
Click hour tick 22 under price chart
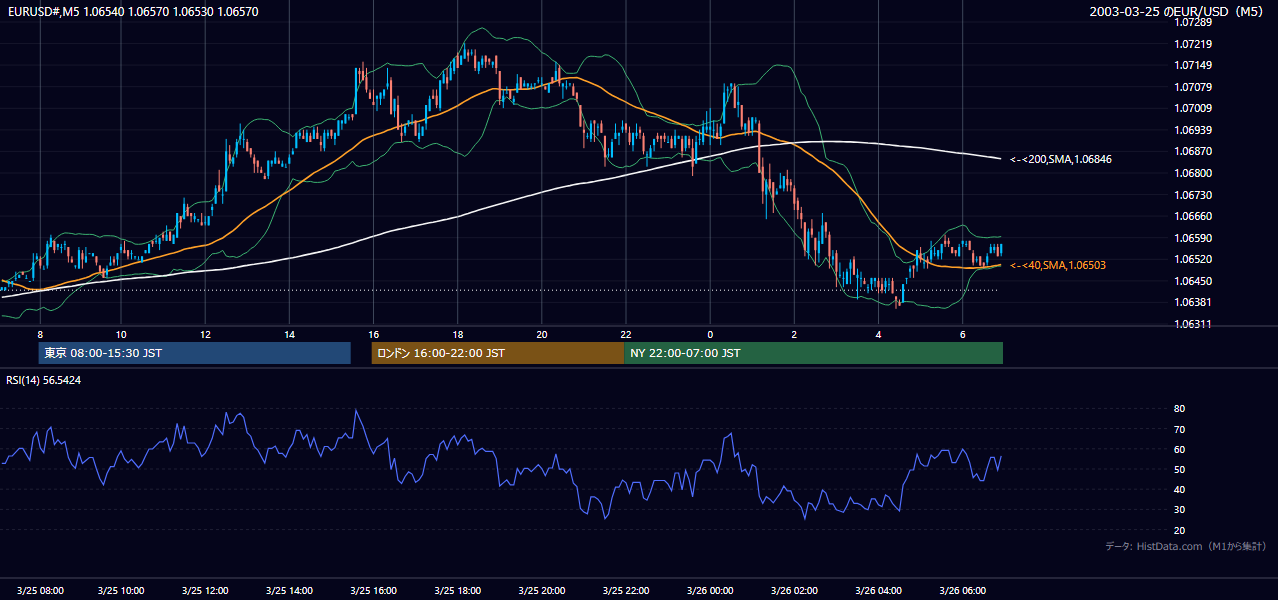point(626,334)
